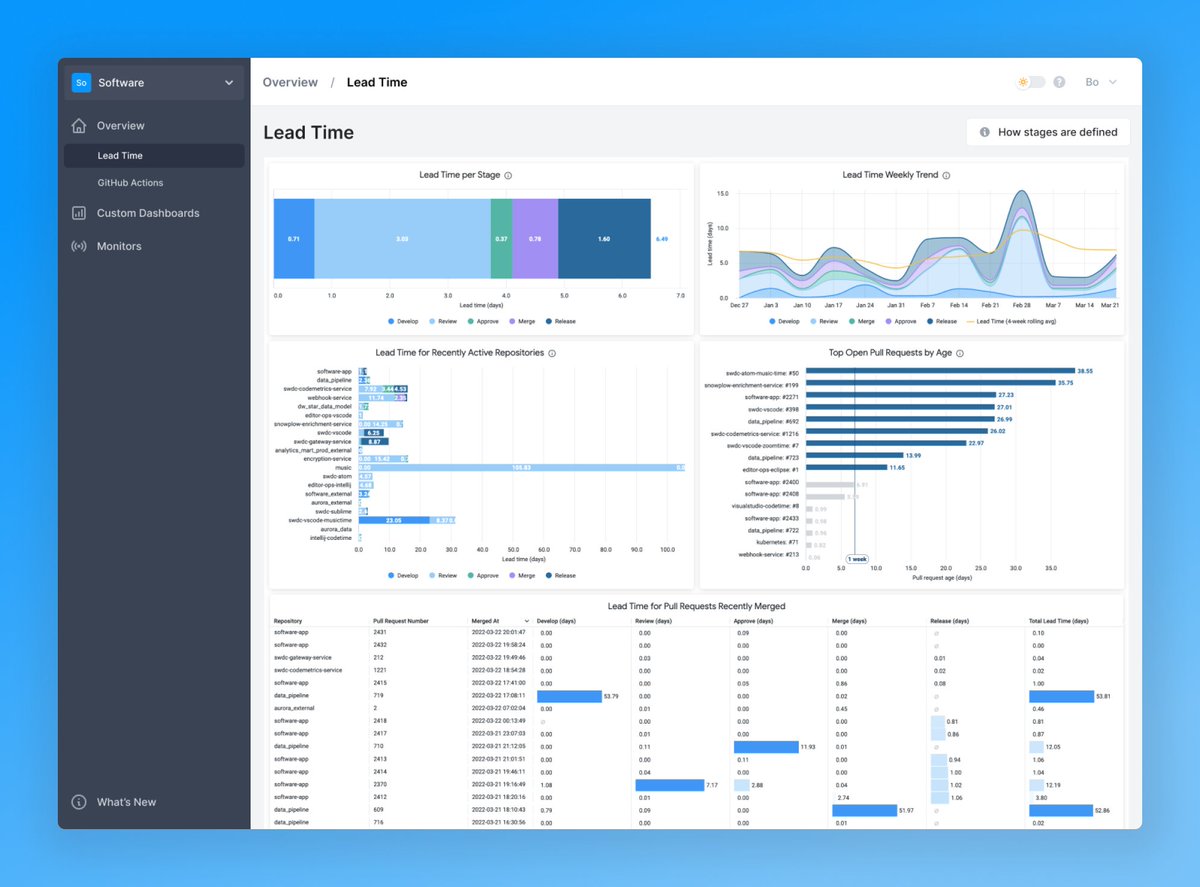Click the snowplow-enrichment-service #199 bar
Image resolution: width=1200 pixels, height=887 pixels.
[930, 383]
